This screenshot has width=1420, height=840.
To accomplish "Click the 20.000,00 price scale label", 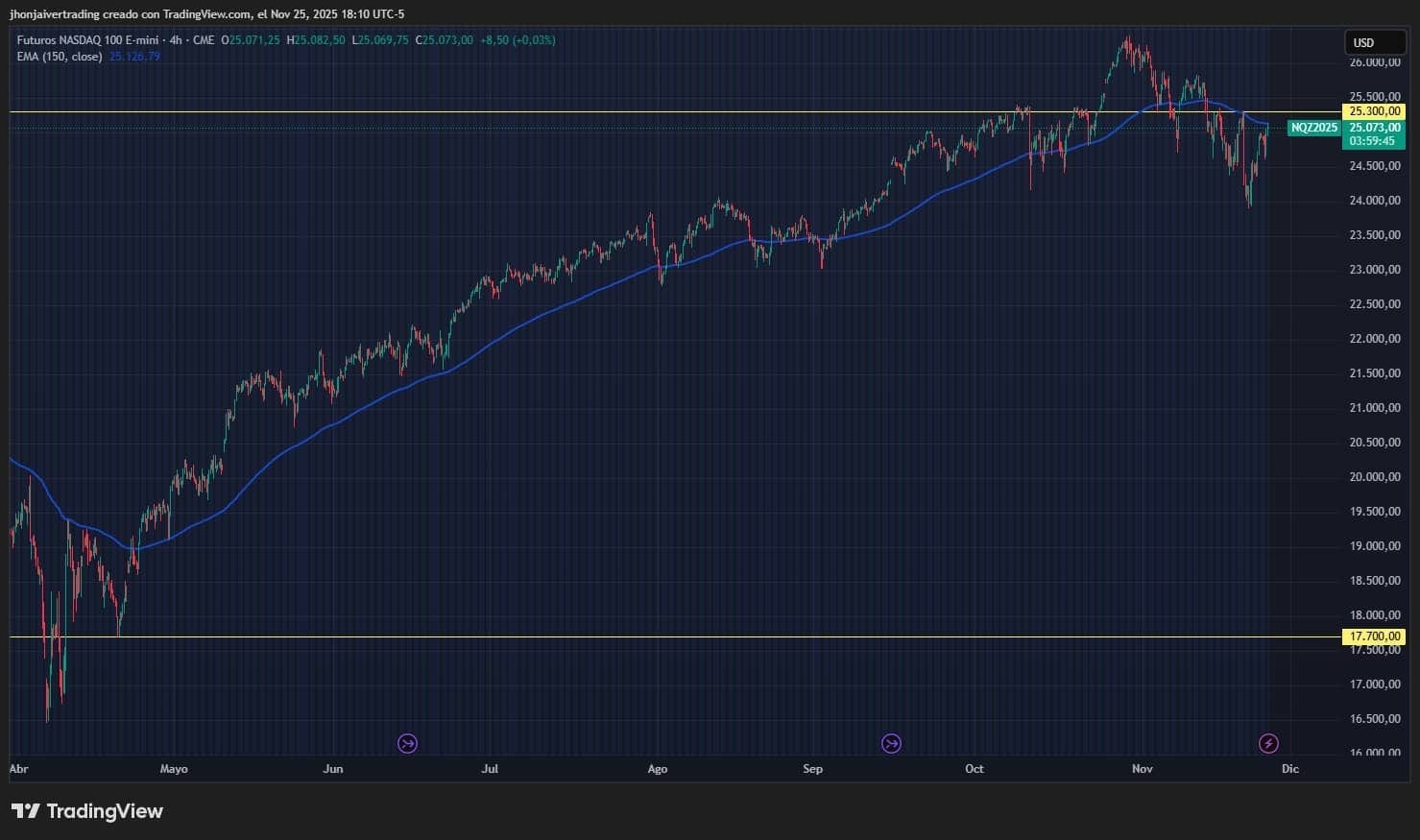I will point(1375,477).
